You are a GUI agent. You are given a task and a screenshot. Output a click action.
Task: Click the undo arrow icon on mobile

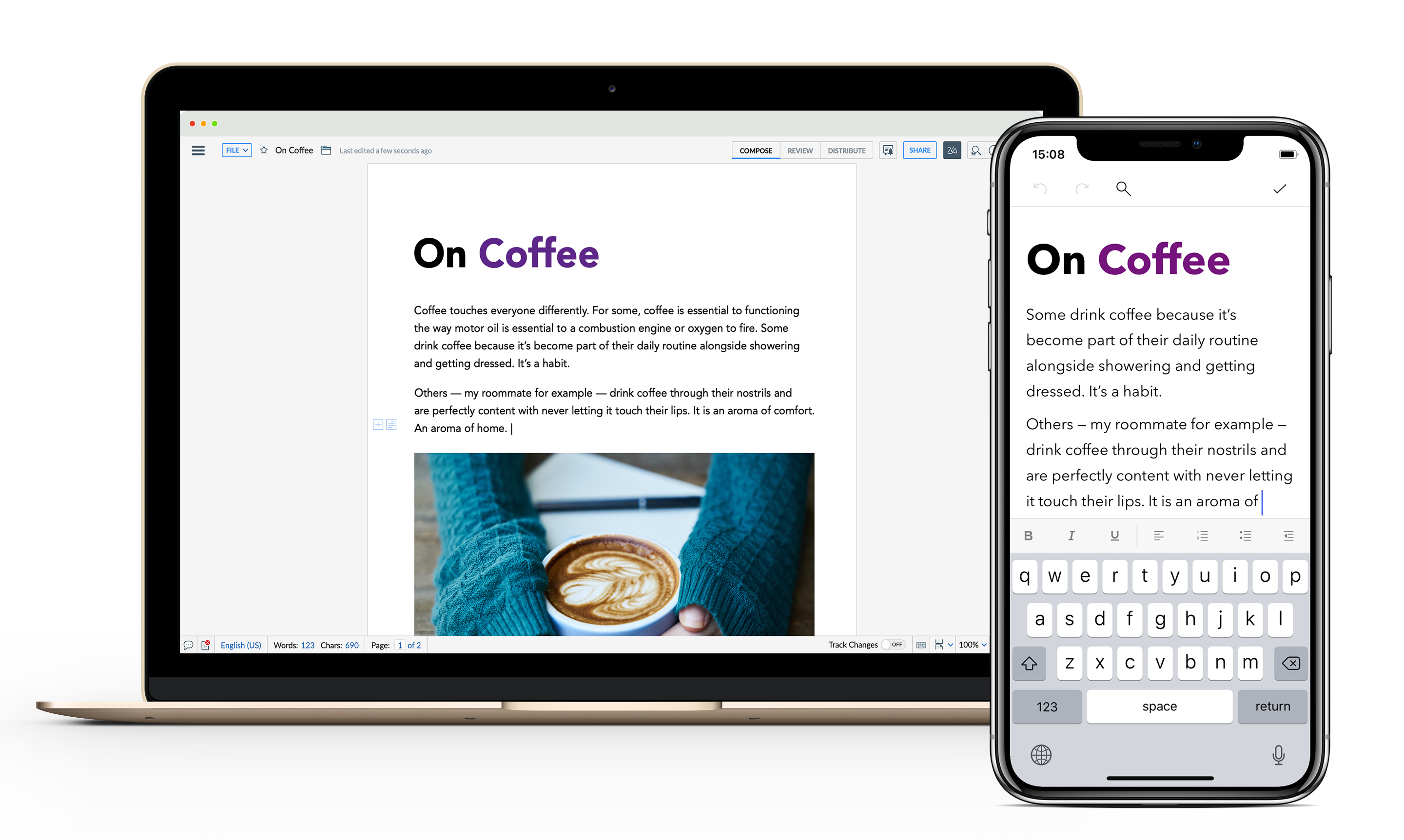click(x=1038, y=188)
